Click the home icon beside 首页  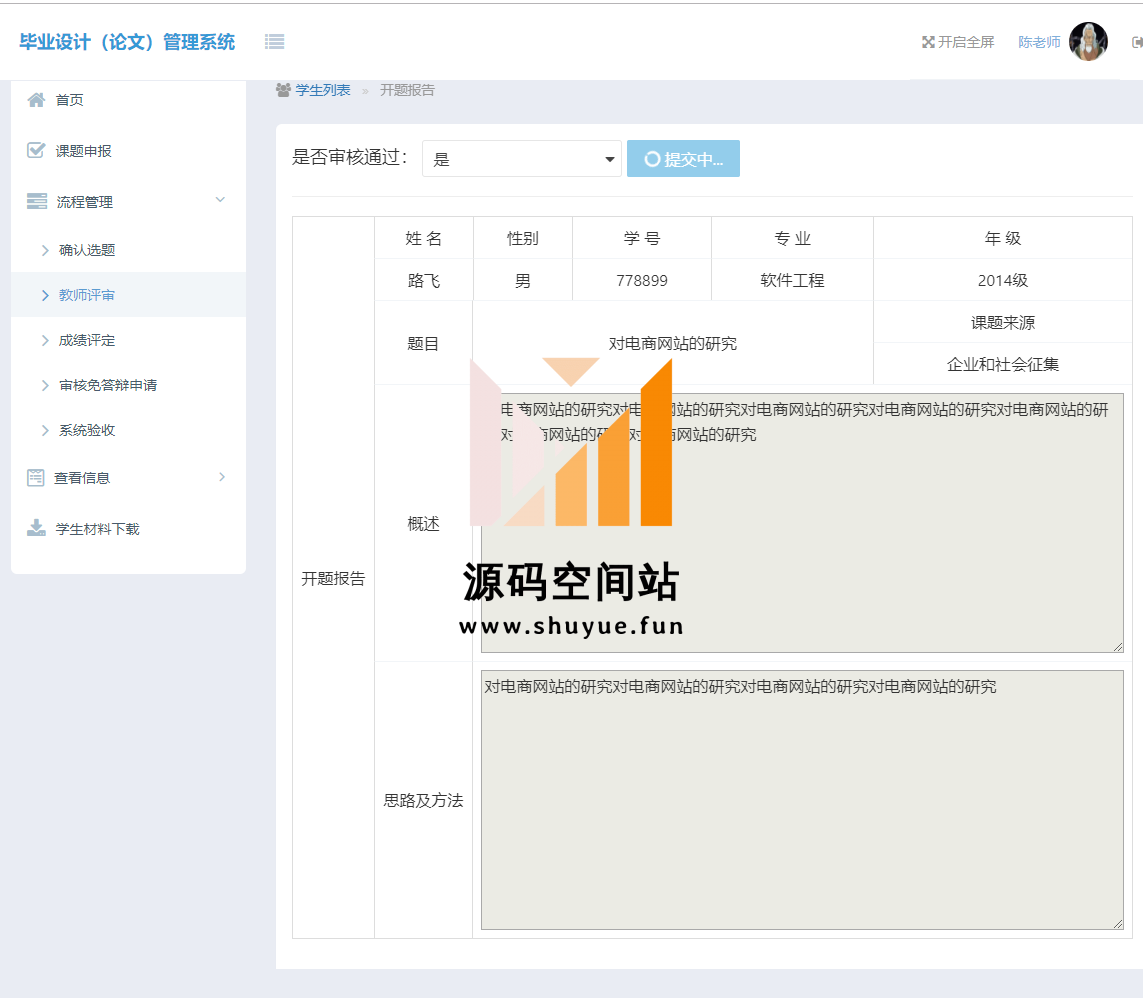[x=36, y=100]
